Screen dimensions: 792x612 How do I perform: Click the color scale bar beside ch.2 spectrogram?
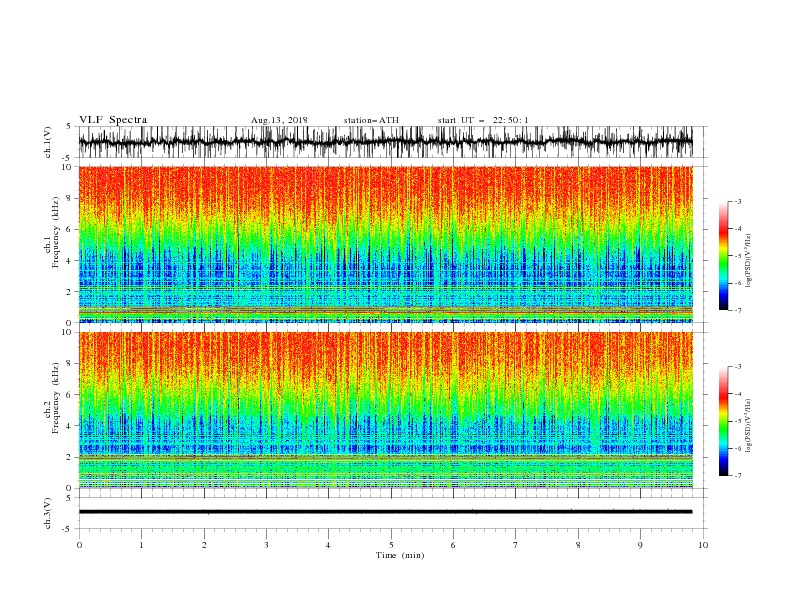[x=723, y=421]
